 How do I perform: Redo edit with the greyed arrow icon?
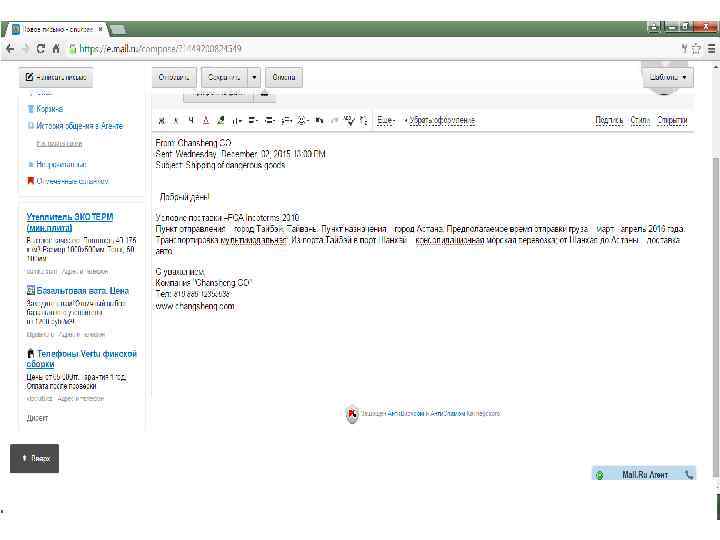(x=334, y=120)
